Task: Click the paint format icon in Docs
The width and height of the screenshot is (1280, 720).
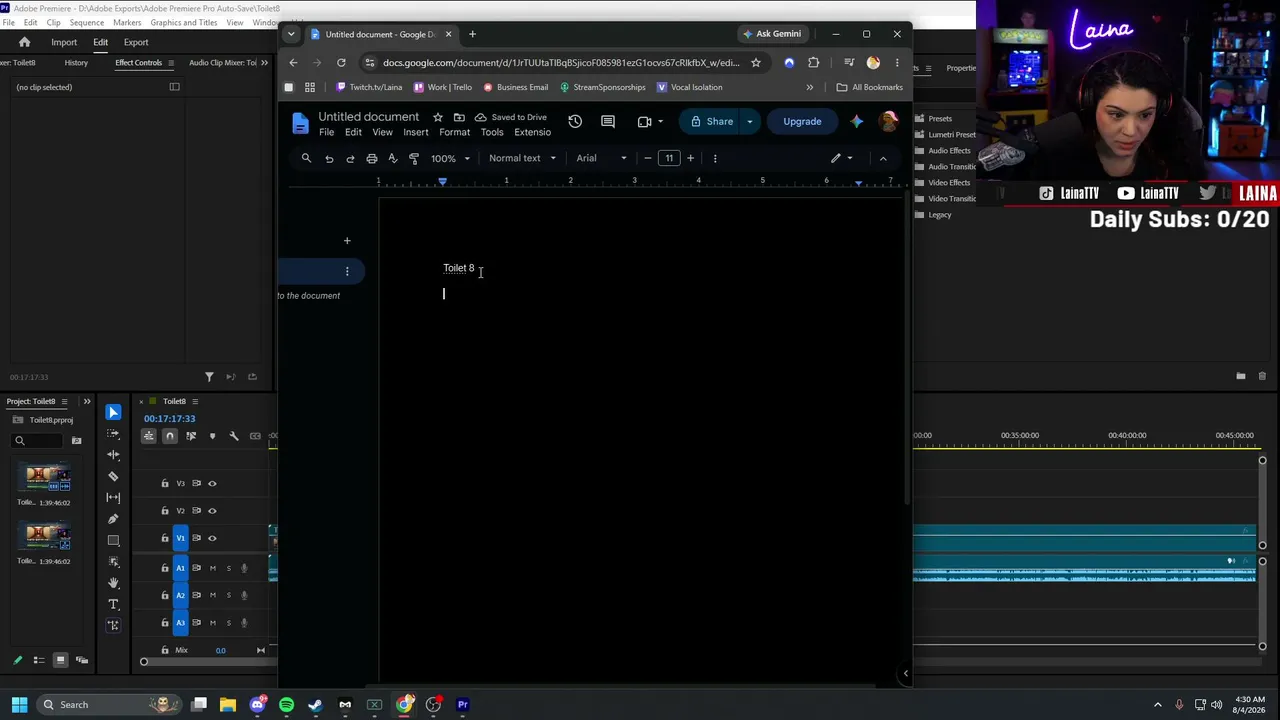Action: 414,158
